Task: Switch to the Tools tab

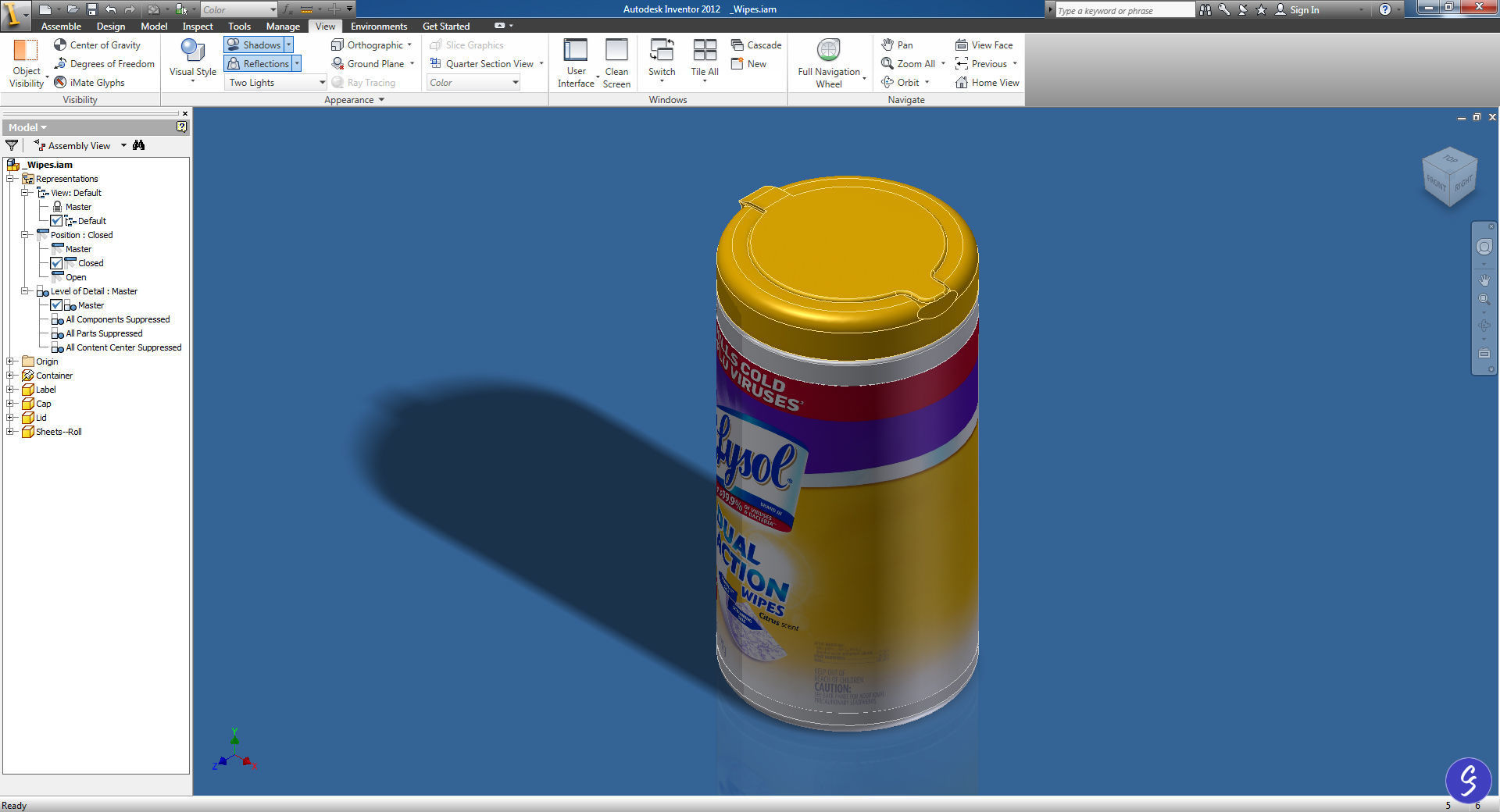Action: click(x=239, y=26)
